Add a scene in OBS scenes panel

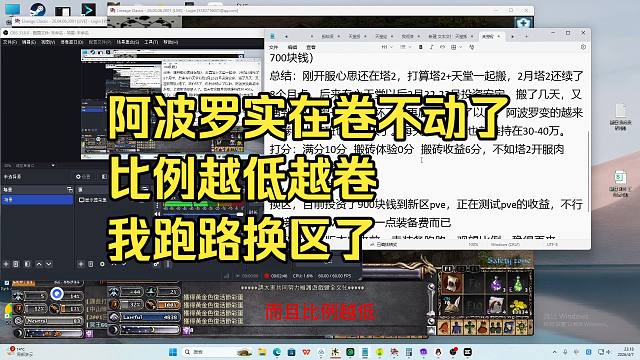[x=6, y=264]
